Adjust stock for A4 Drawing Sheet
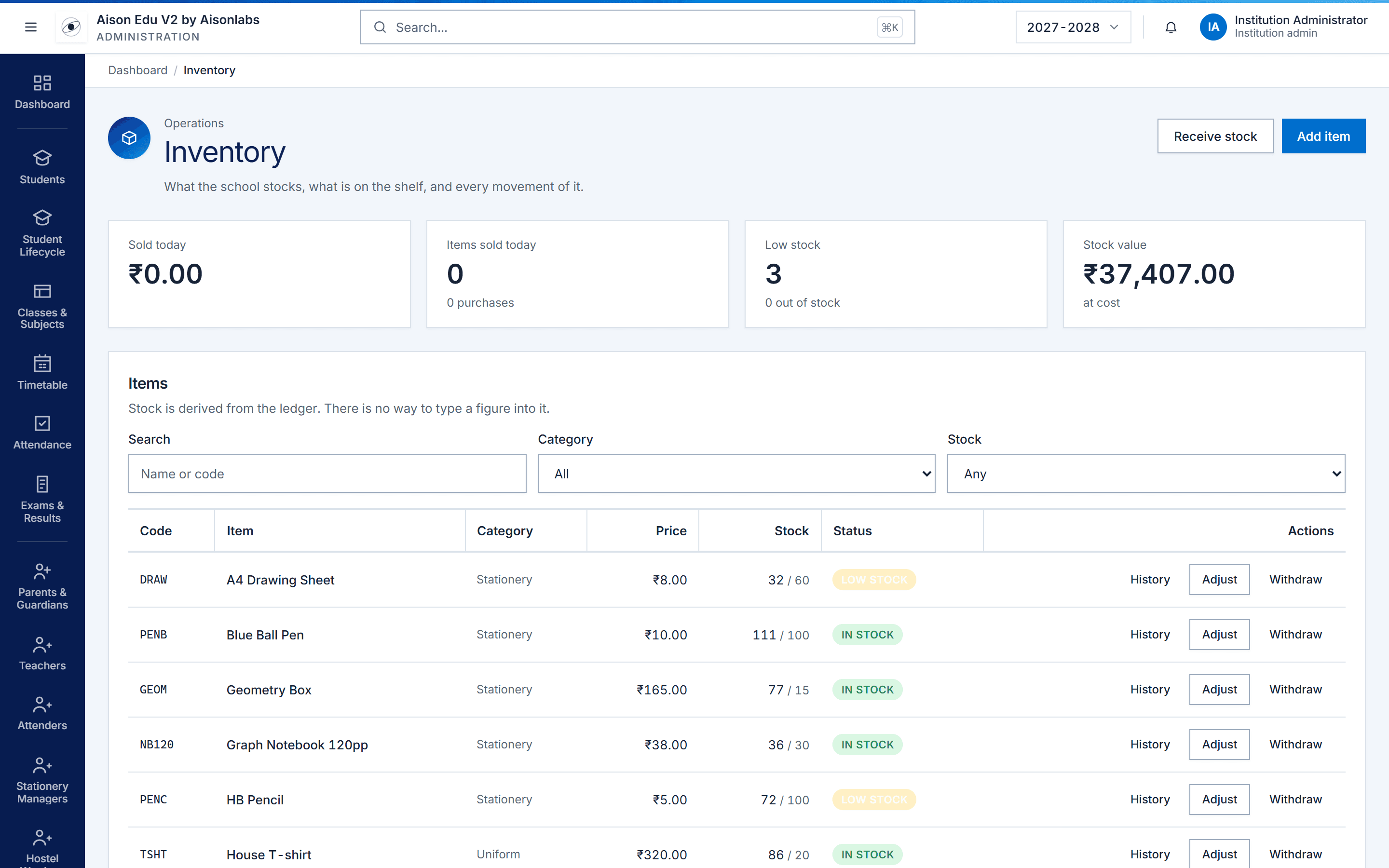This screenshot has height=868, width=1389. 1219,579
